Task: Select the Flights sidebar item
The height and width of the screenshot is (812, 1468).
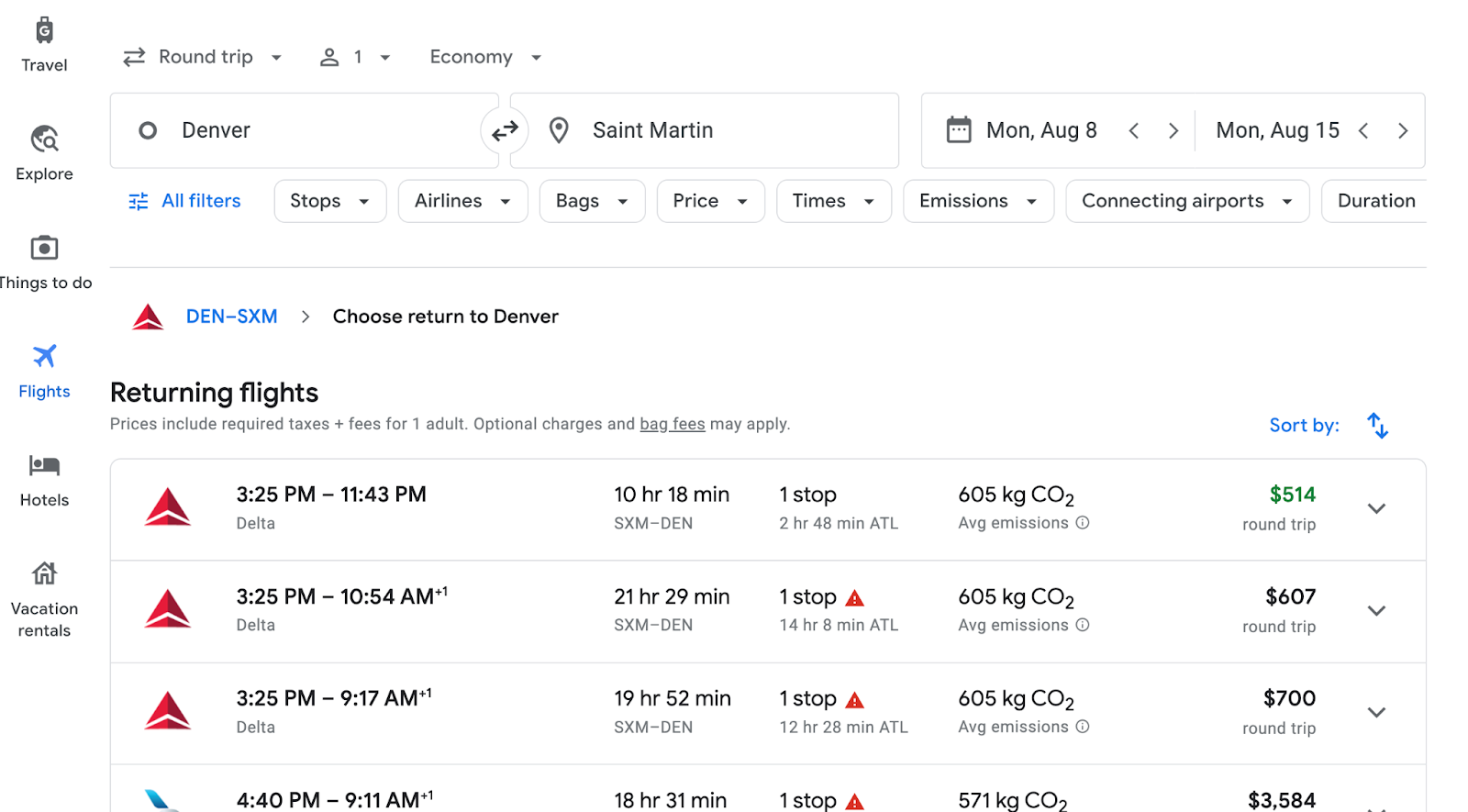Action: [44, 372]
